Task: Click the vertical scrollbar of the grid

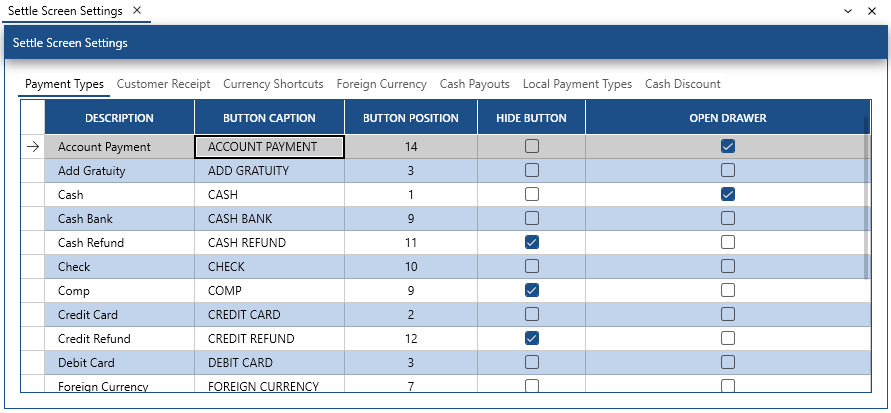Action: tap(866, 200)
